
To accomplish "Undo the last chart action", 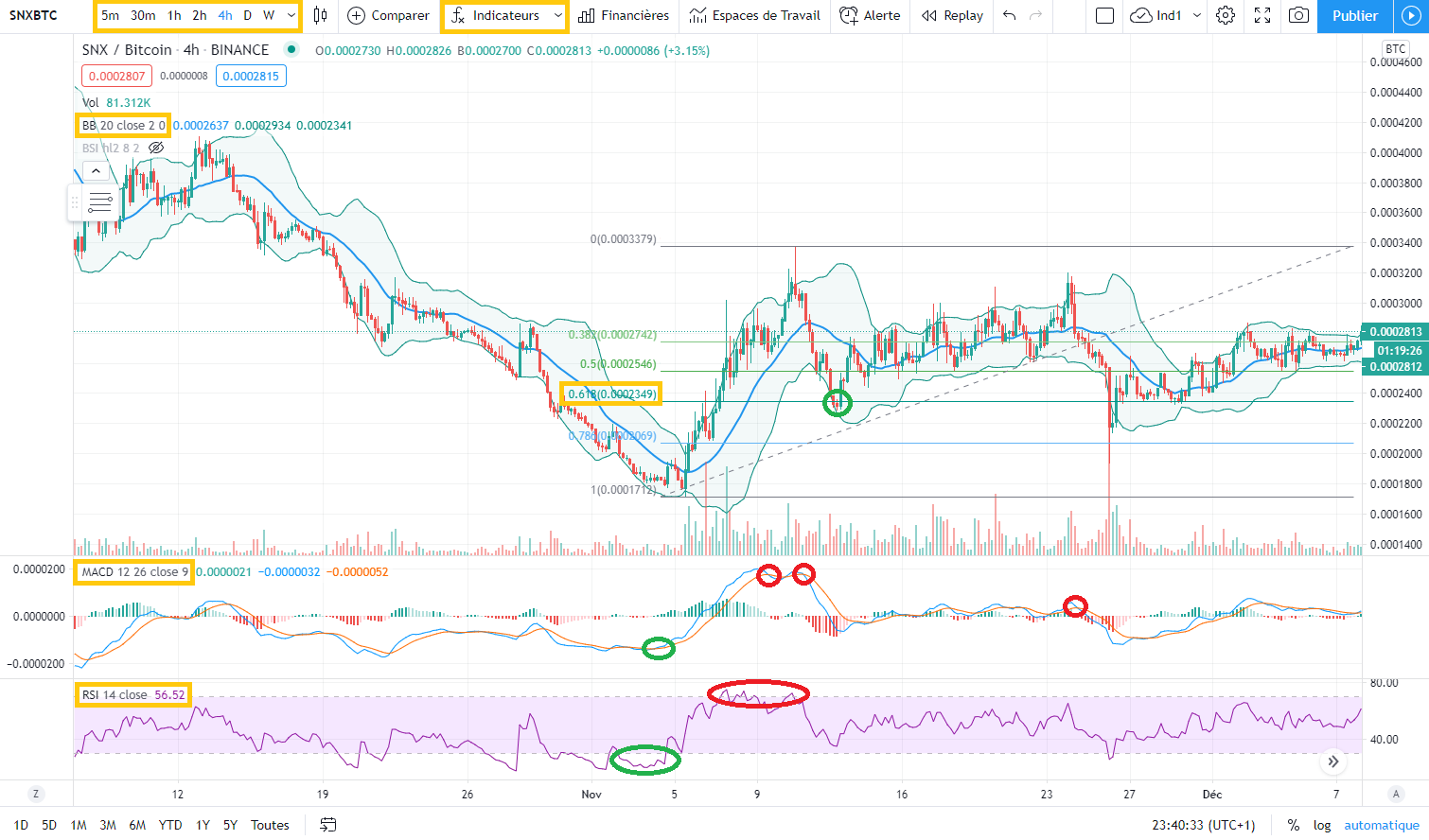I will [x=1010, y=15].
